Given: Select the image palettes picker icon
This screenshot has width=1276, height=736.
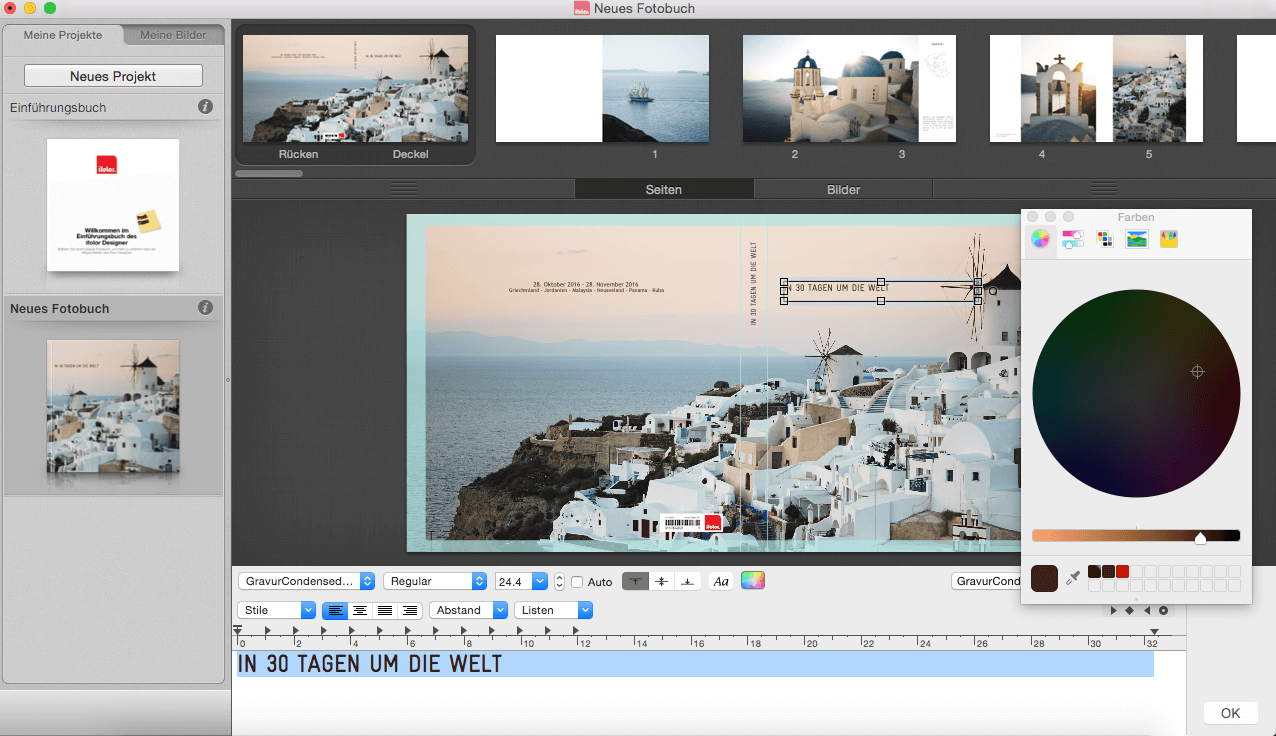Looking at the screenshot, I should 1136,239.
